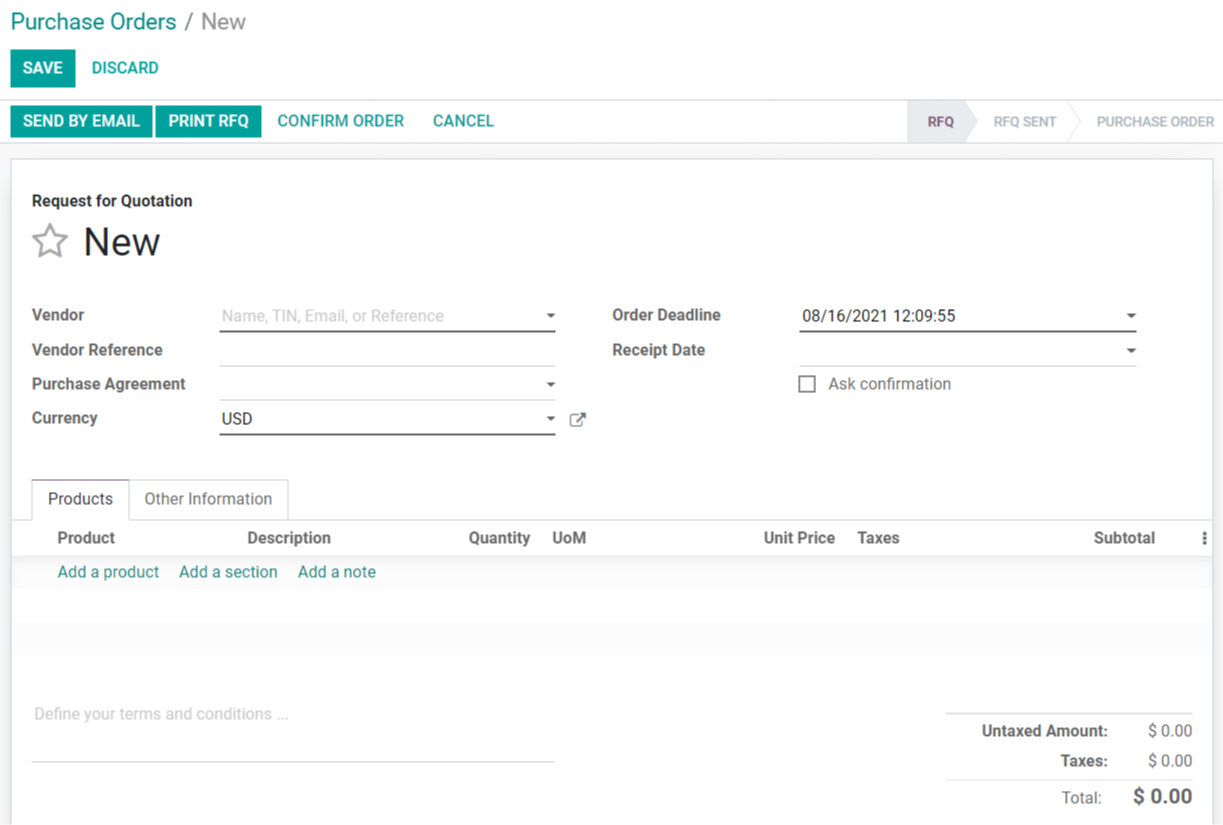Discard the new purchase order
The width and height of the screenshot is (1223, 825).
(125, 68)
